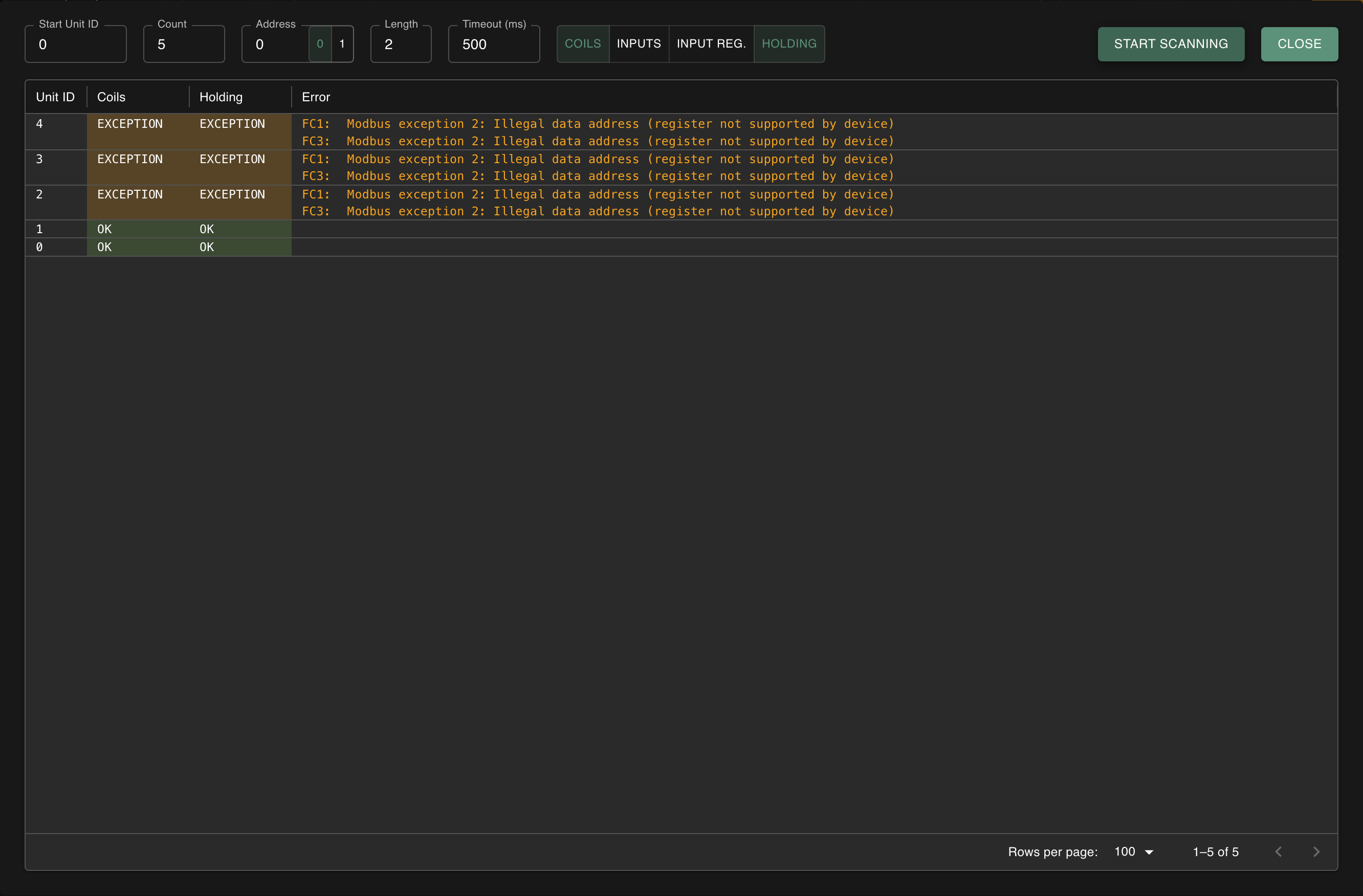Click Coils OK cell for unit 1

pos(138,229)
